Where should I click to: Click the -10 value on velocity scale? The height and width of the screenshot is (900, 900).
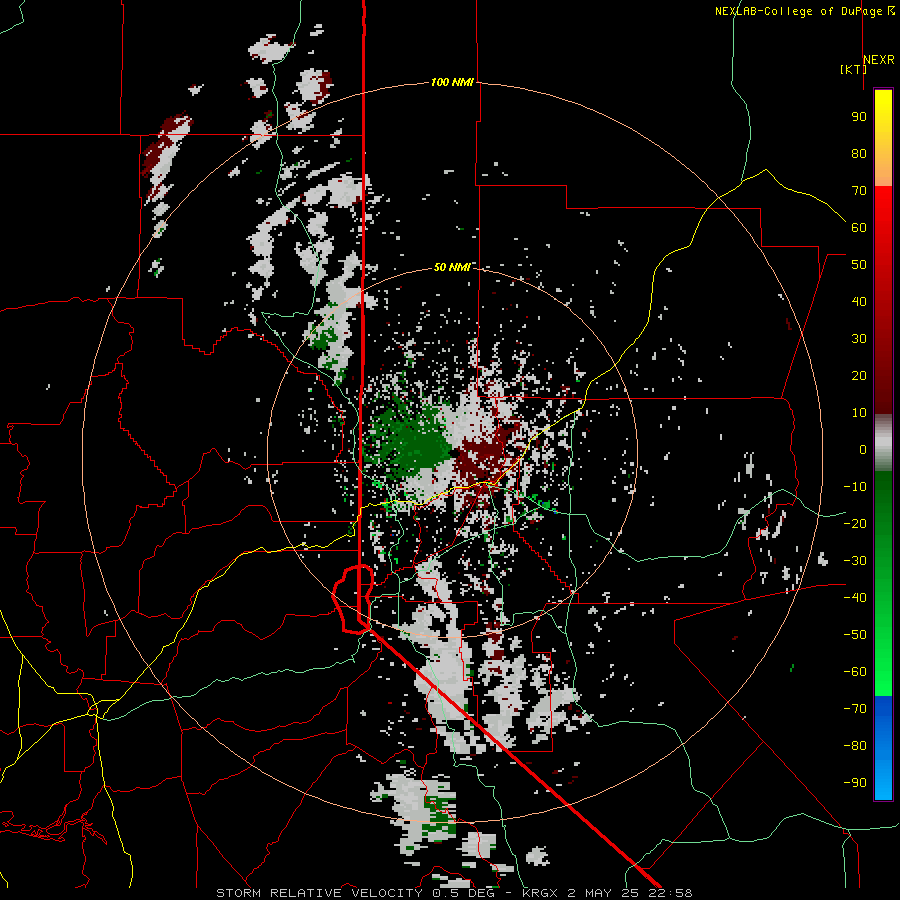(x=855, y=487)
